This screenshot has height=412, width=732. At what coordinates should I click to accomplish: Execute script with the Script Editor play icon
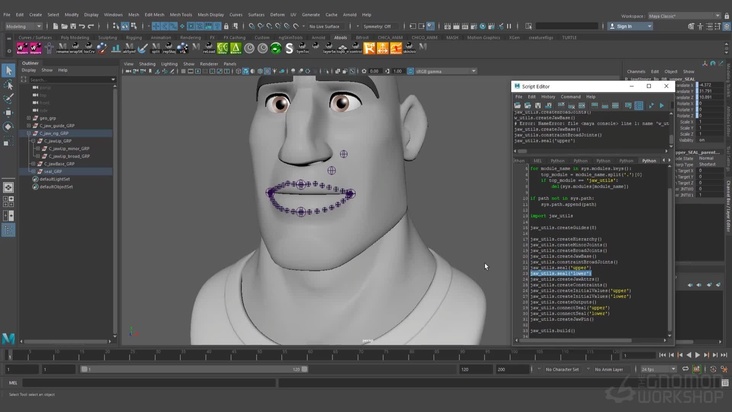661,105
